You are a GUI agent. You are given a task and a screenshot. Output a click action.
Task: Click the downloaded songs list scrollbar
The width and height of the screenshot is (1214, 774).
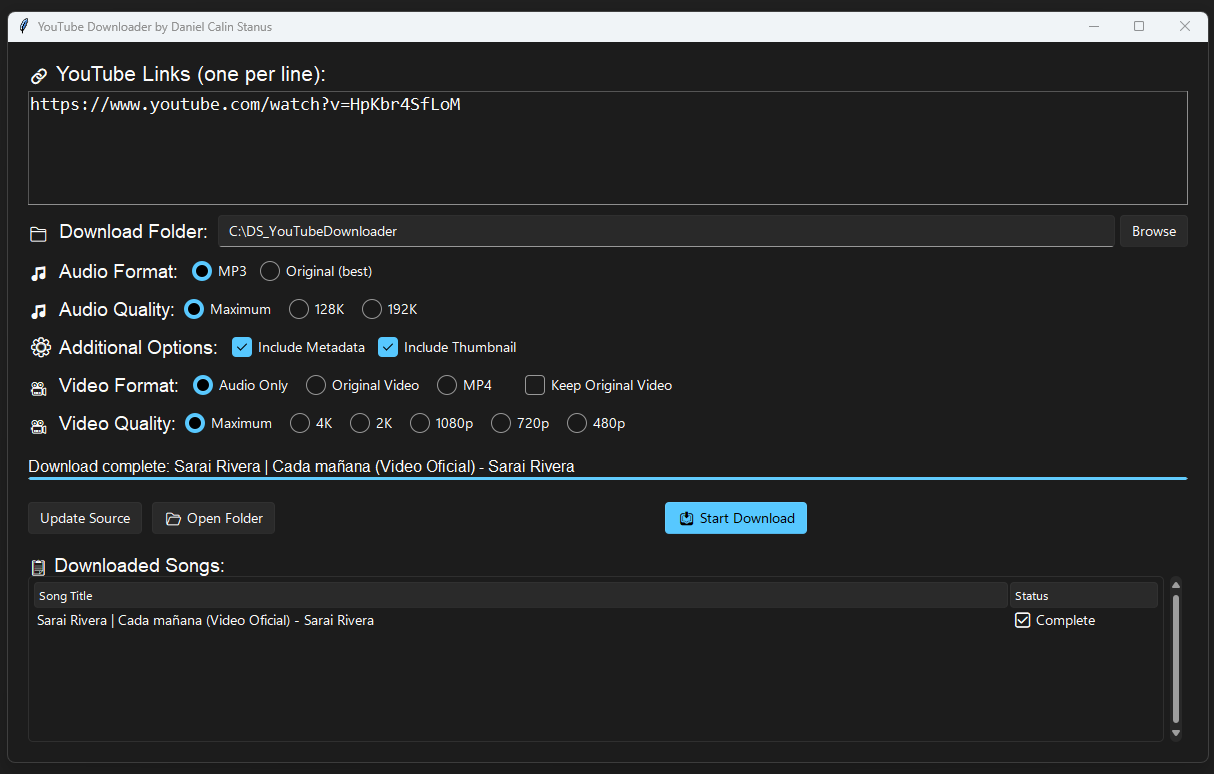coord(1176,659)
